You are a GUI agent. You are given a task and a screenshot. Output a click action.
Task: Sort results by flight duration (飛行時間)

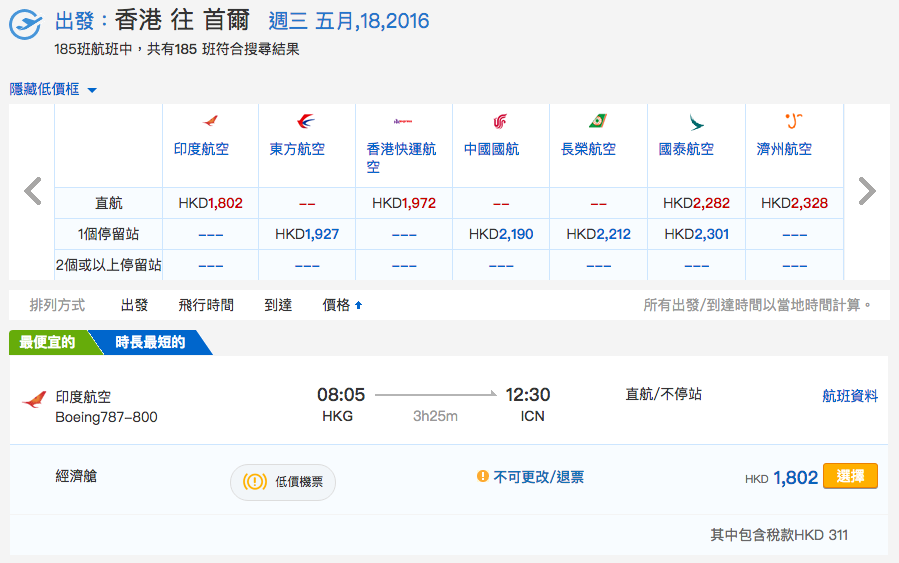click(206, 305)
